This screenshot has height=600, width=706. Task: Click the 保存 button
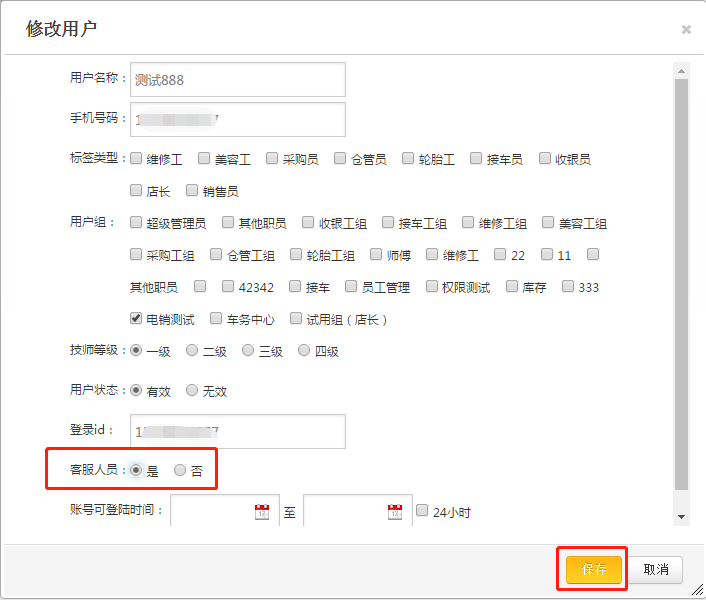pos(594,569)
